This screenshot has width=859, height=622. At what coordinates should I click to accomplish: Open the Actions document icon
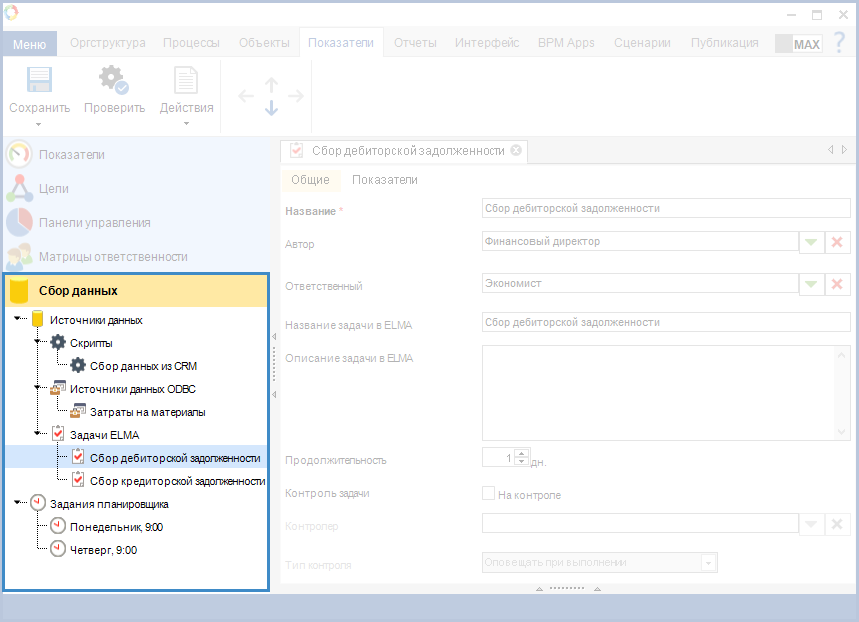(186, 82)
